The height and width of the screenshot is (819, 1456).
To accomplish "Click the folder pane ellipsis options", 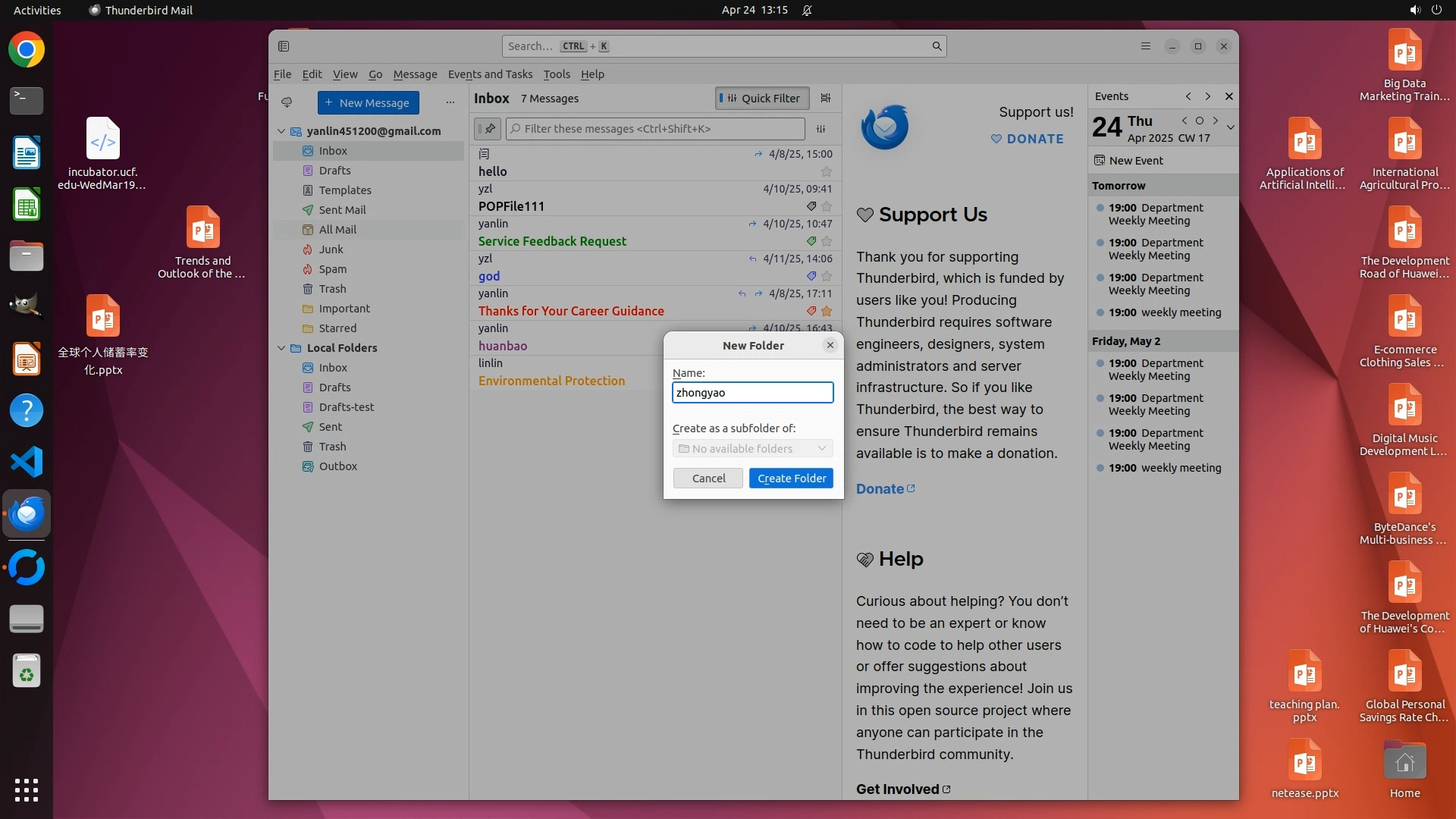I will tap(450, 102).
